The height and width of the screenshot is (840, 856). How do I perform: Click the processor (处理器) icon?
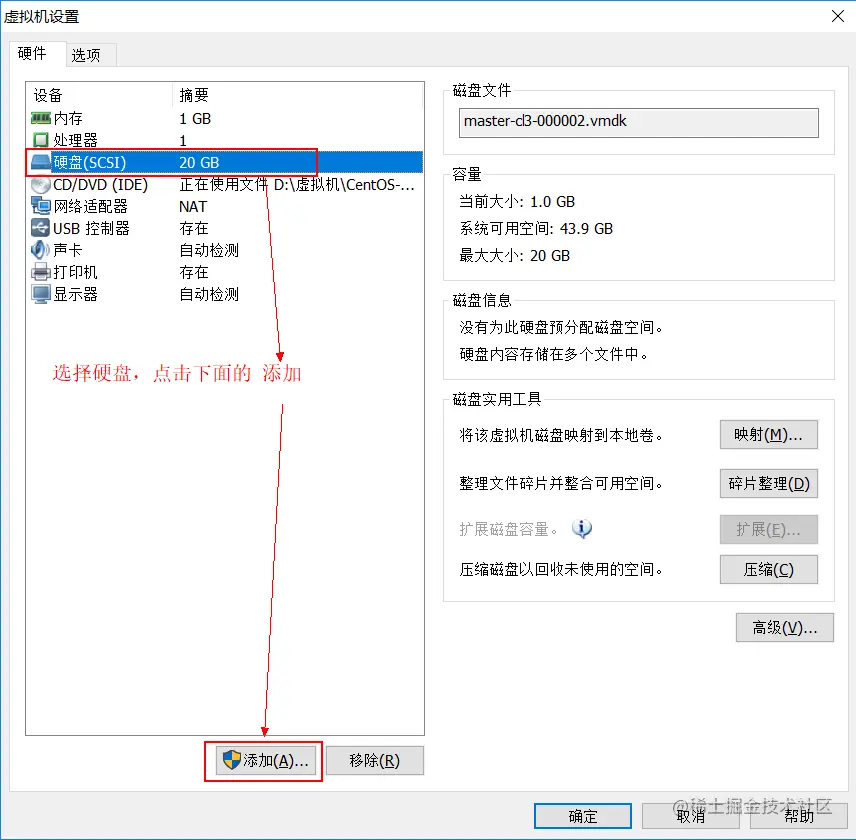[41, 140]
